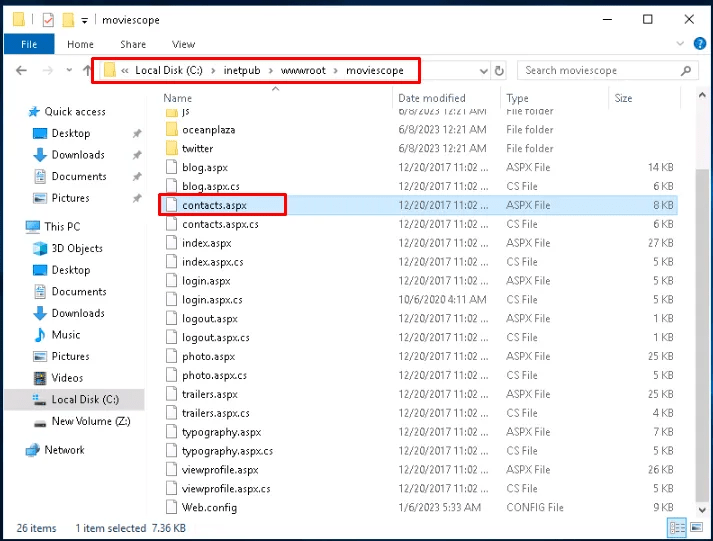Navigate back using the Back arrow

tap(21, 71)
